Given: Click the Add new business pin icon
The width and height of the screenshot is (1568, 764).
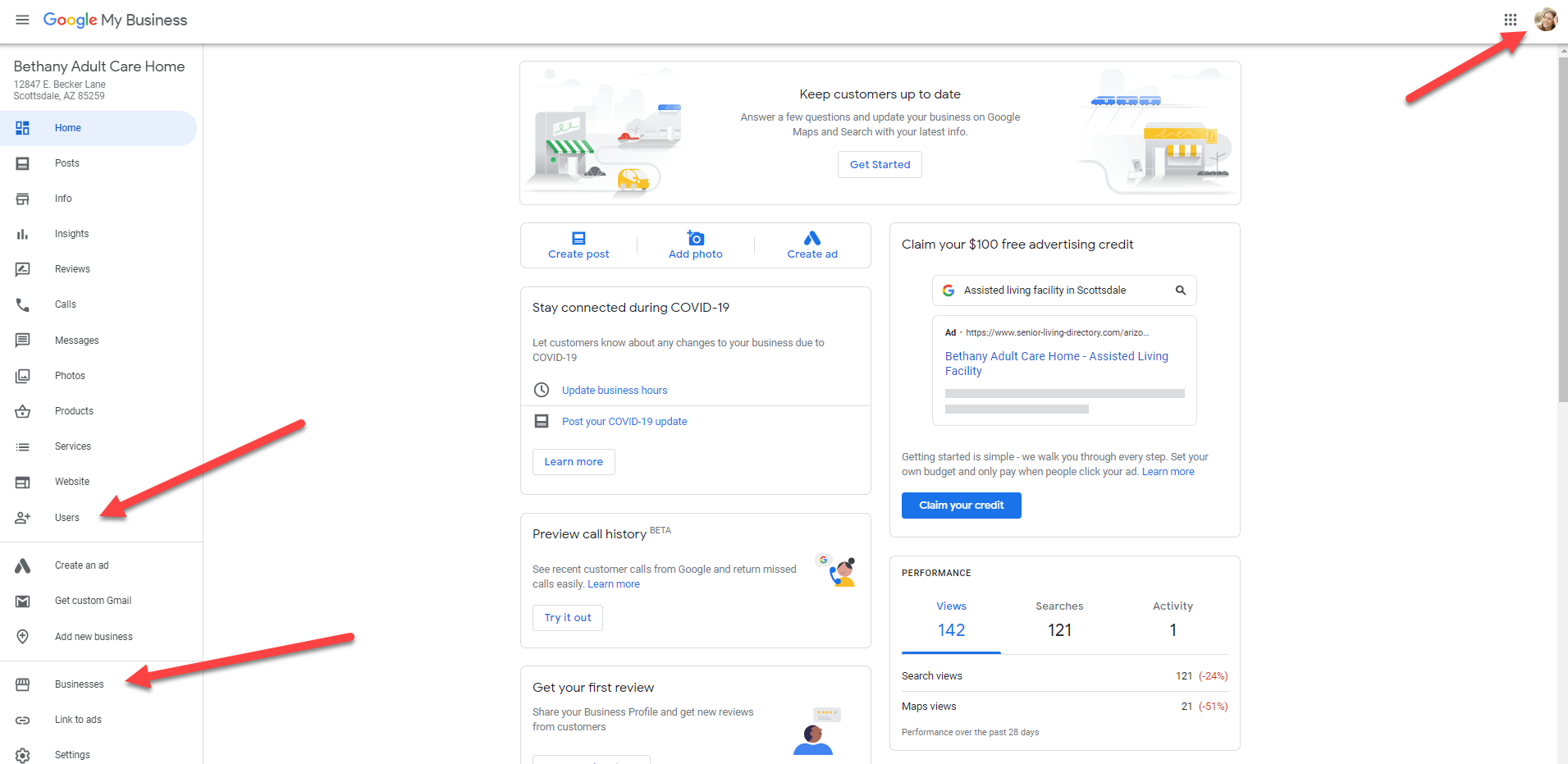Looking at the screenshot, I should click(22, 637).
